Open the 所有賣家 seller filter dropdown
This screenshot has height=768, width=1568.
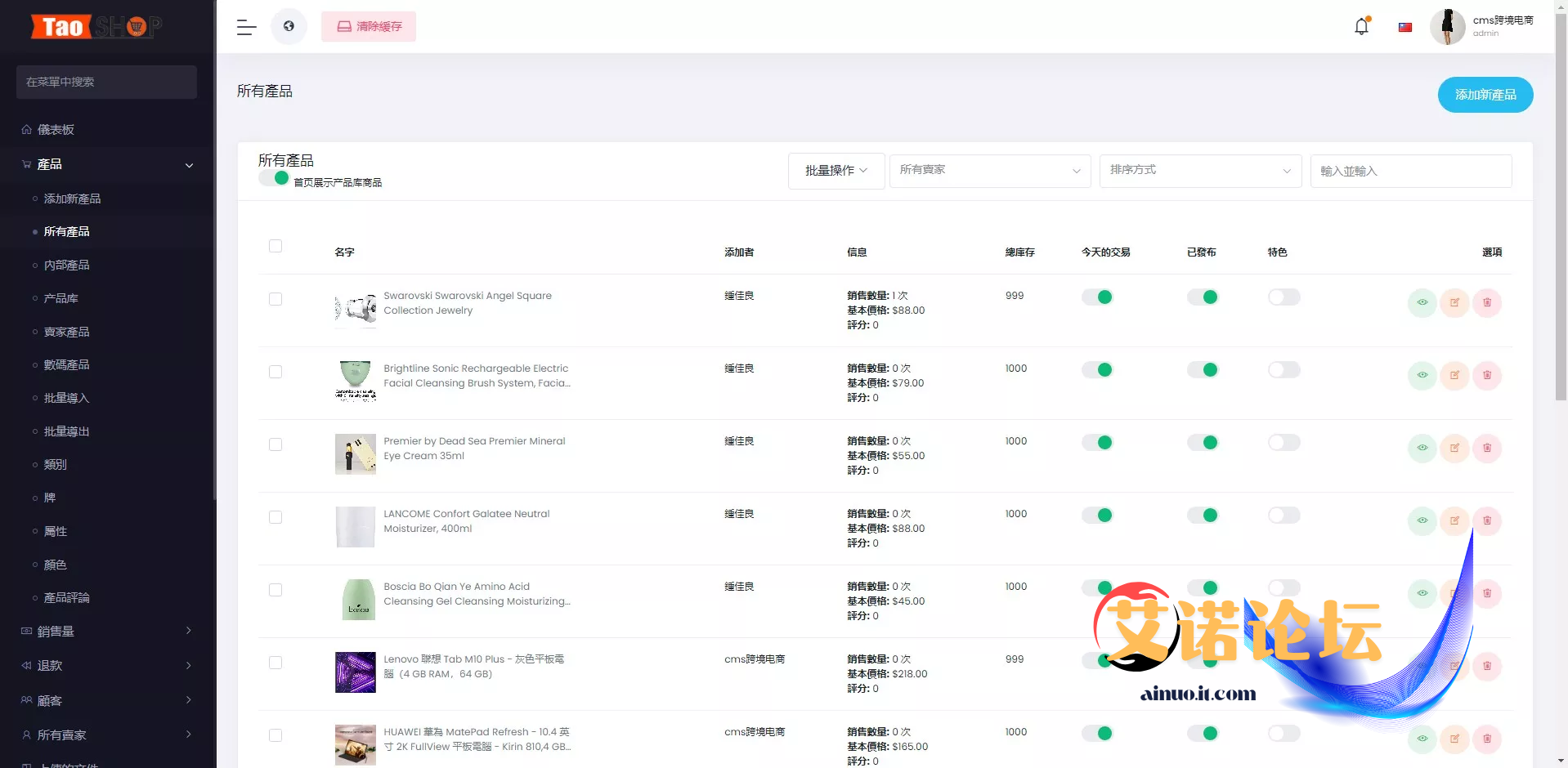point(989,171)
